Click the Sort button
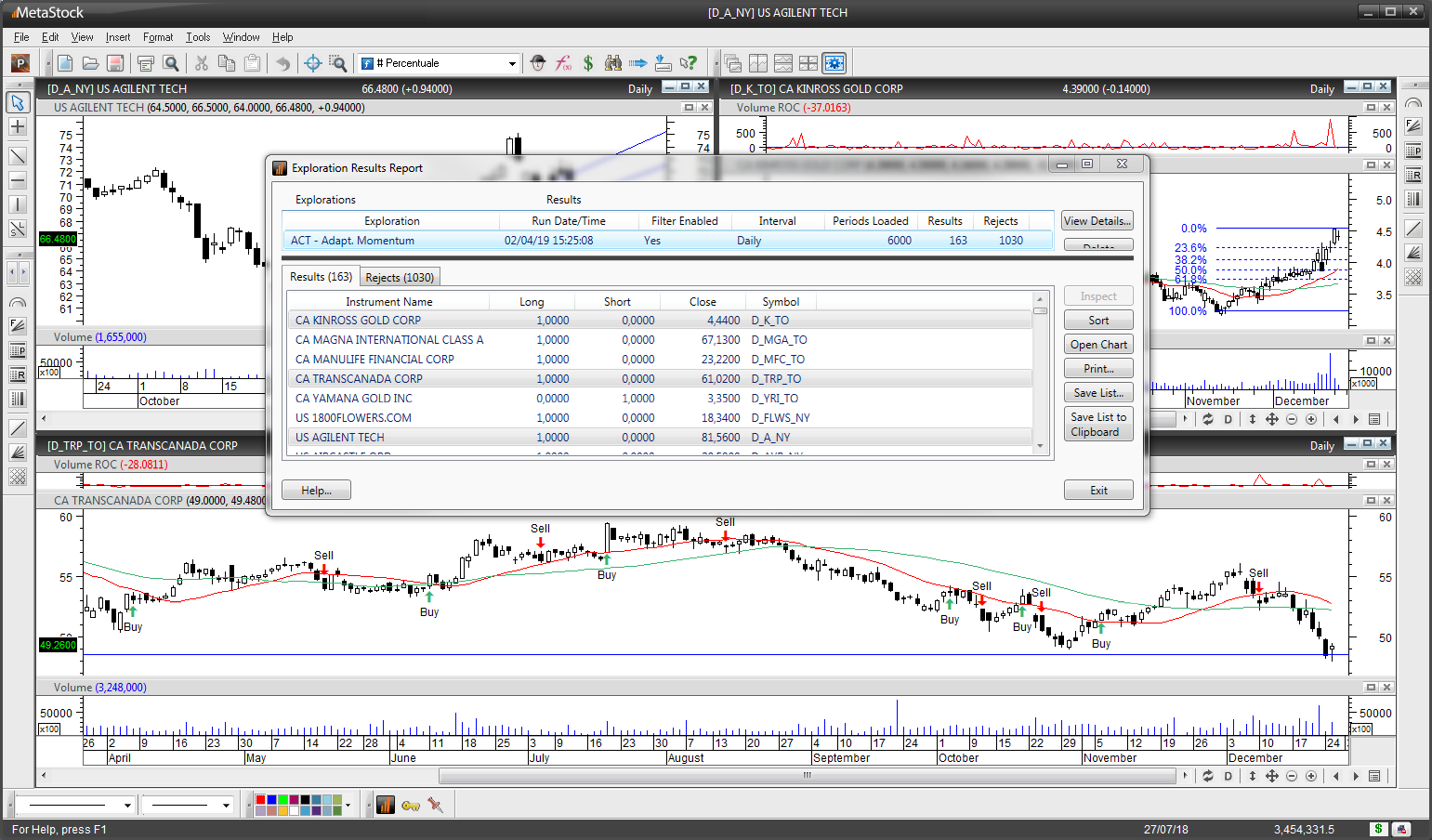1432x840 pixels. (x=1098, y=321)
